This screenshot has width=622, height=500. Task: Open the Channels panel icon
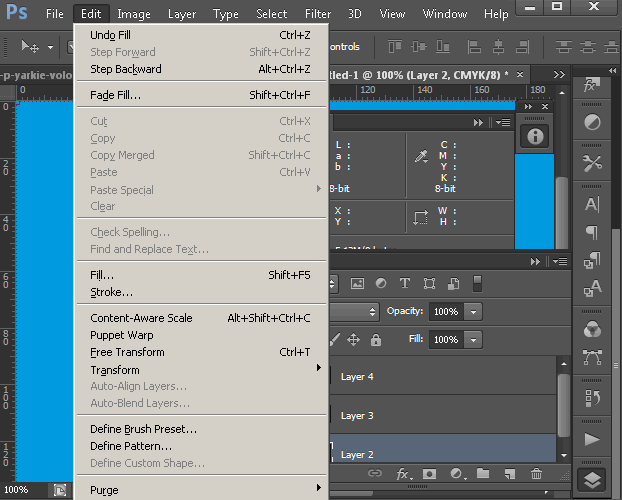592,328
